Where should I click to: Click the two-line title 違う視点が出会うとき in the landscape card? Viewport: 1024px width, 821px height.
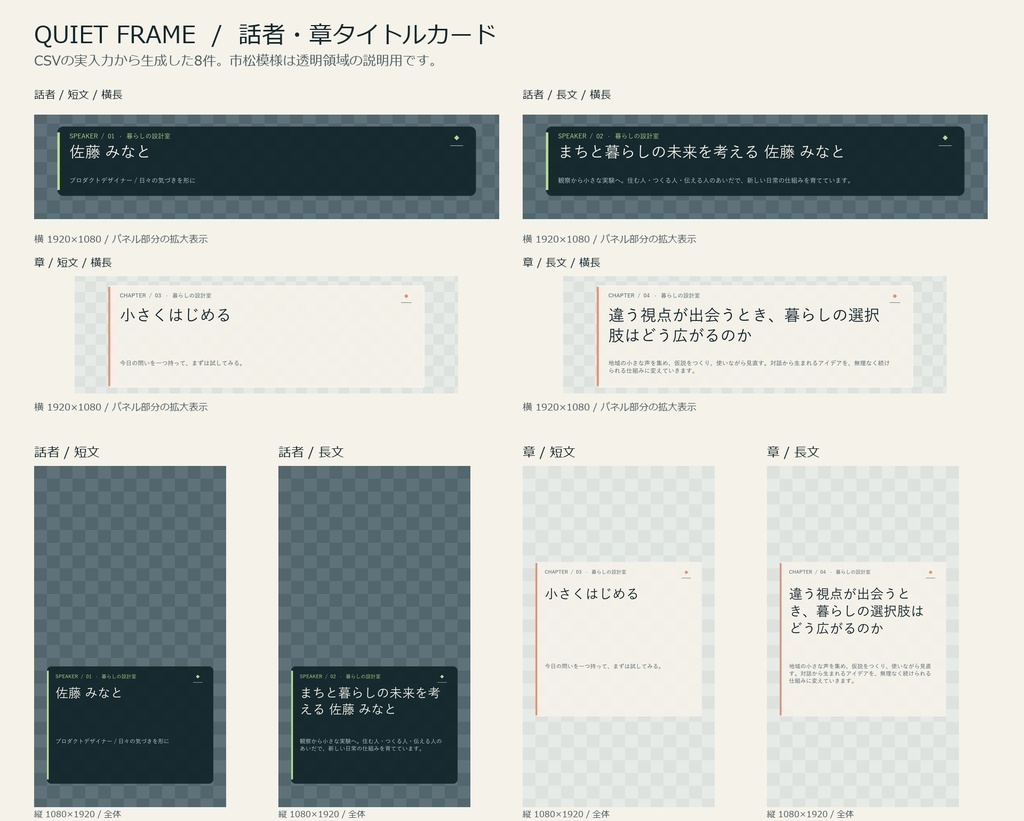click(x=744, y=325)
